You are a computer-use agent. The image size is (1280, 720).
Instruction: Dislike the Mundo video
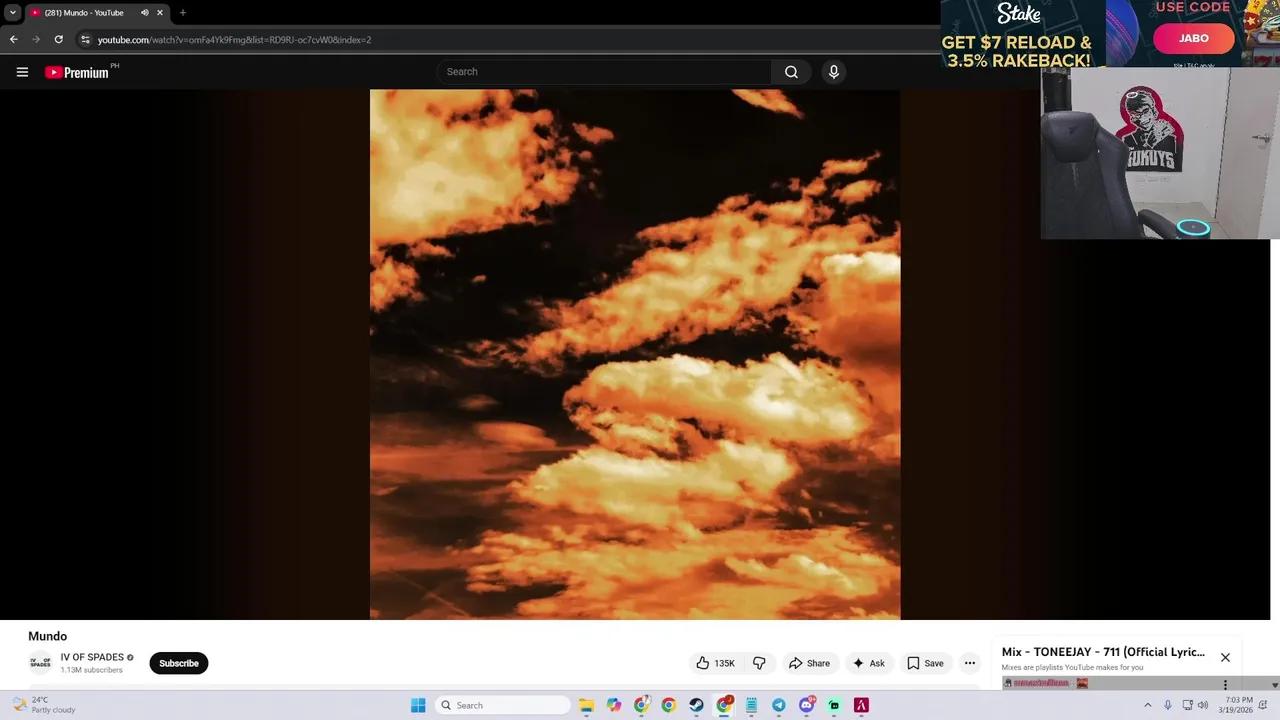click(759, 663)
